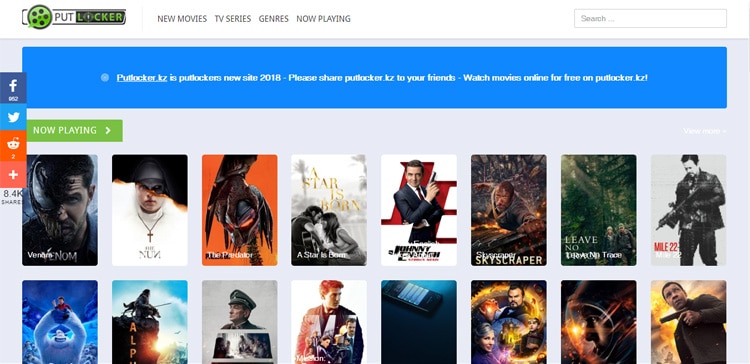Viewport: 750px width, 364px height.
Task: Open Mission: Impossible poster
Action: point(329,322)
